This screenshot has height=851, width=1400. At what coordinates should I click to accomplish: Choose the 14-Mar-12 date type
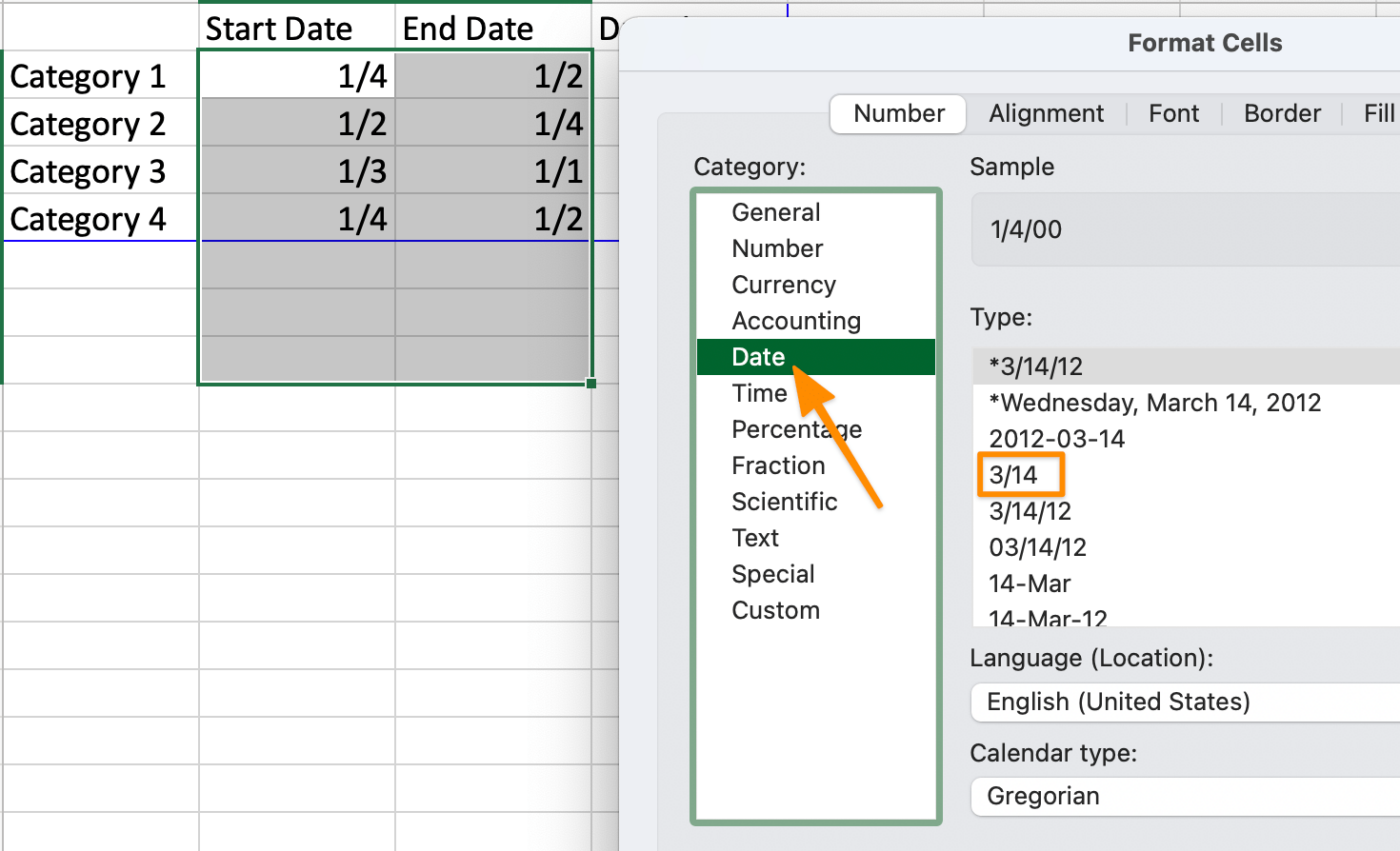click(x=1186, y=616)
